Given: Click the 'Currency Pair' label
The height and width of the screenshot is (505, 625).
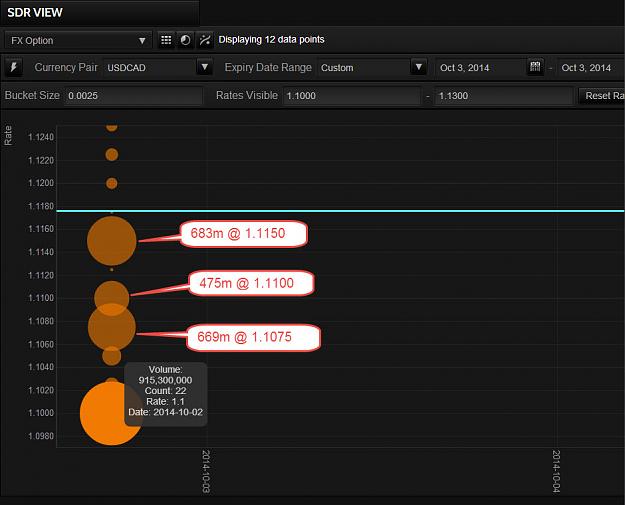Looking at the screenshot, I should click(x=66, y=67).
